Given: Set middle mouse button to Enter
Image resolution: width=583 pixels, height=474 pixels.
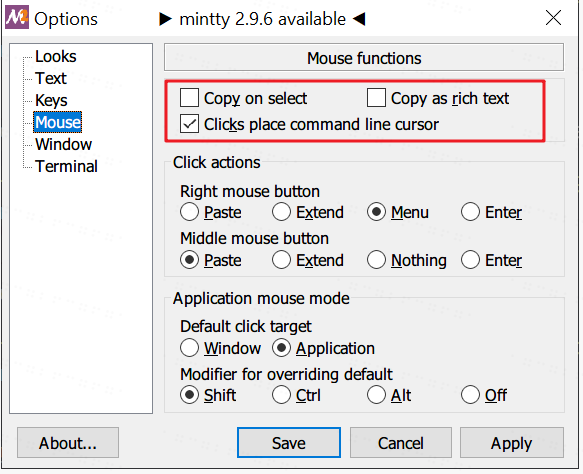Looking at the screenshot, I should 492,260.
